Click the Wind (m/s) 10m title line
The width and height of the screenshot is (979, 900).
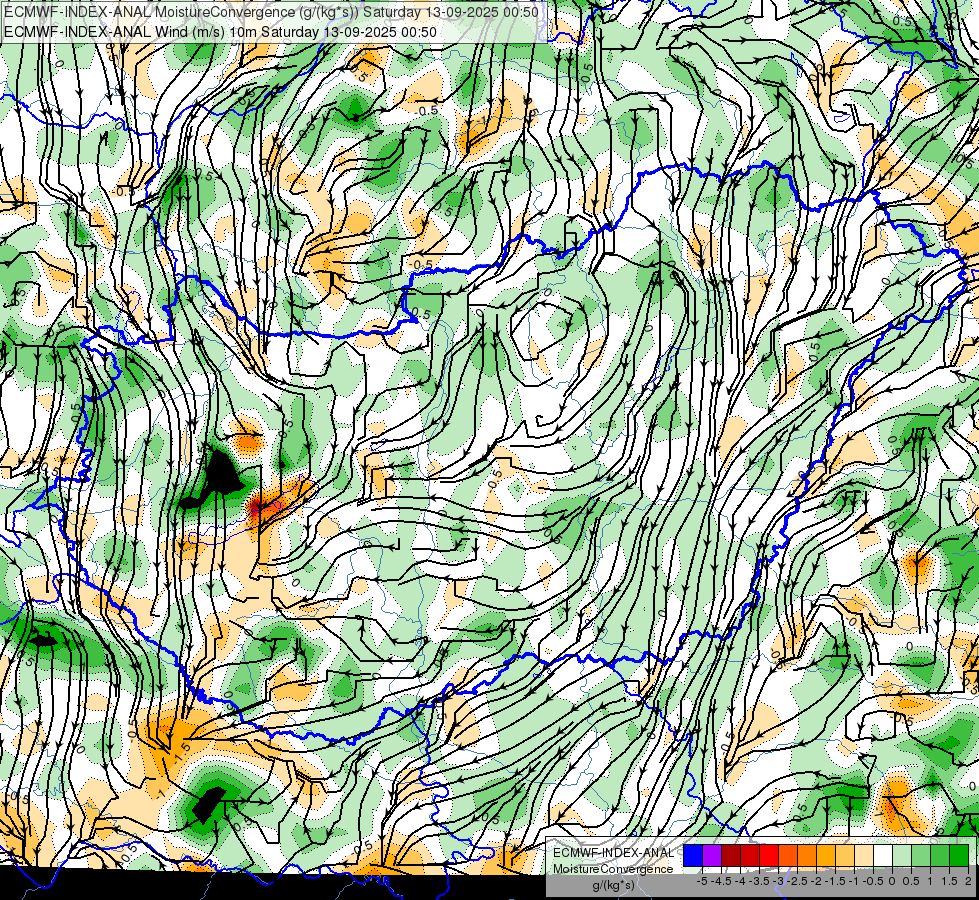click(x=220, y=31)
